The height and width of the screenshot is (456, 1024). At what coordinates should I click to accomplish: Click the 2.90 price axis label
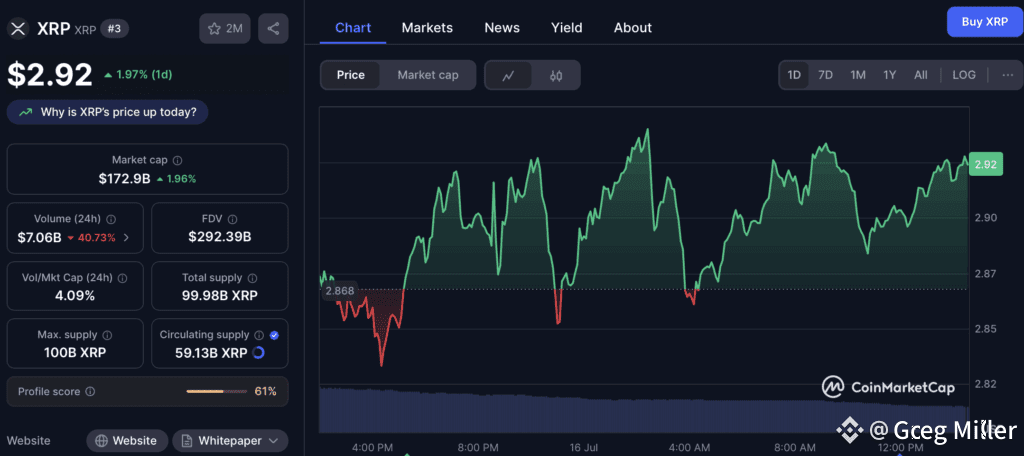985,218
